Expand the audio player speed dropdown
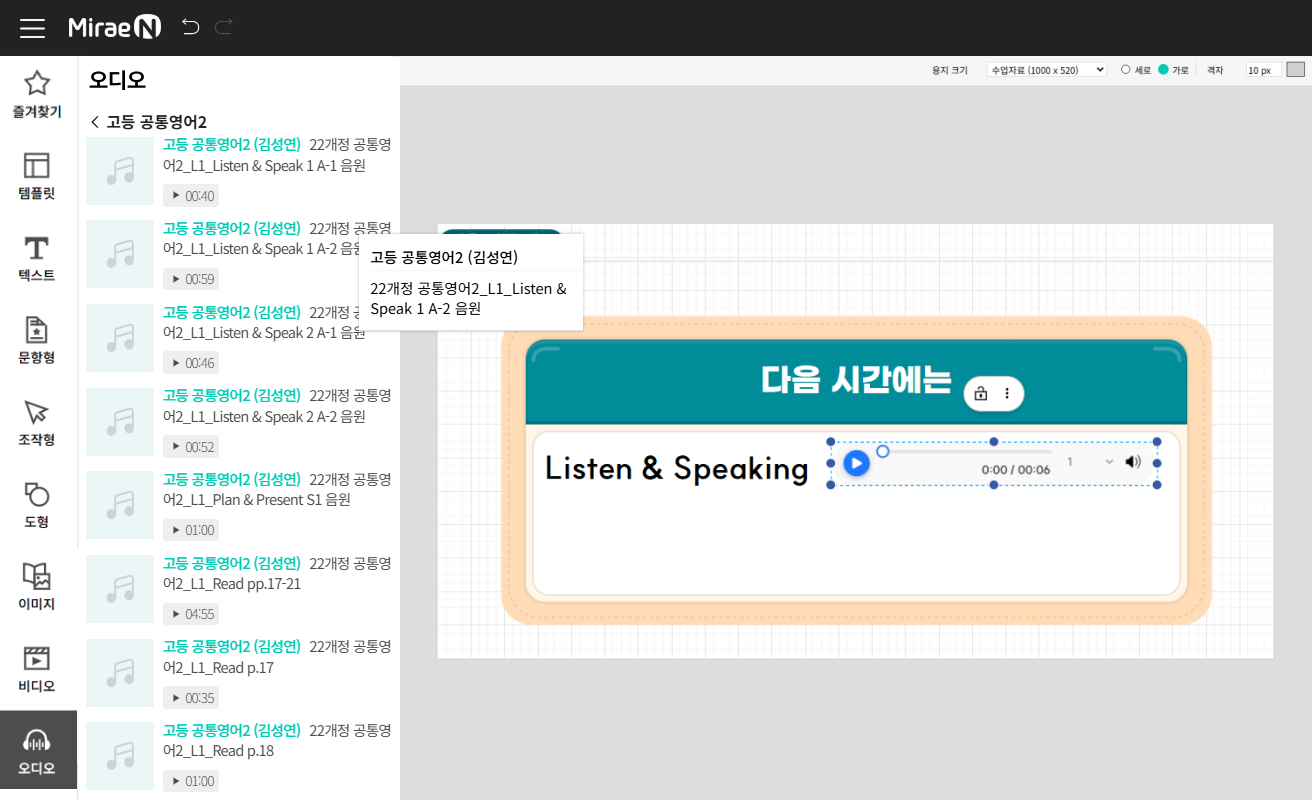 1089,462
